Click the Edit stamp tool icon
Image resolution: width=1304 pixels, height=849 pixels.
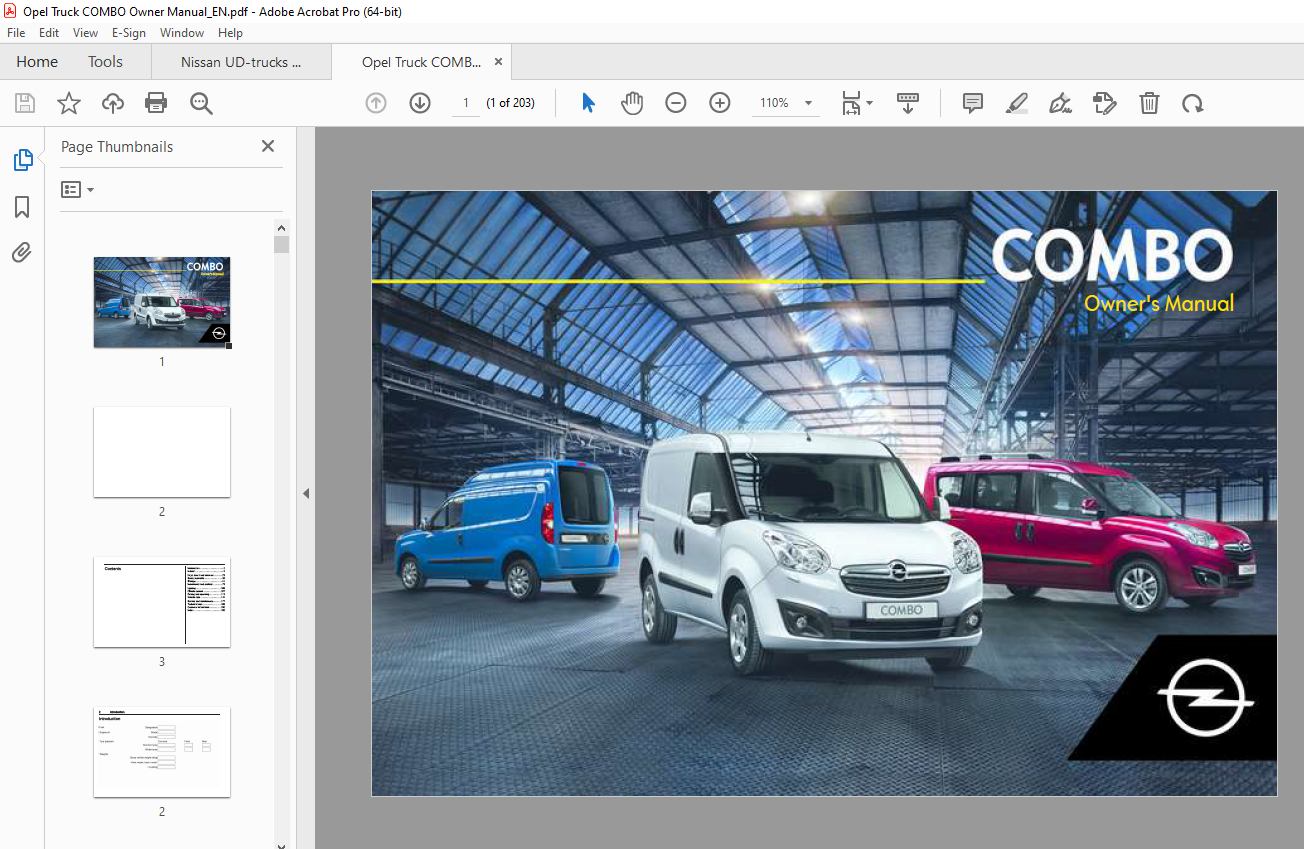tap(1105, 103)
